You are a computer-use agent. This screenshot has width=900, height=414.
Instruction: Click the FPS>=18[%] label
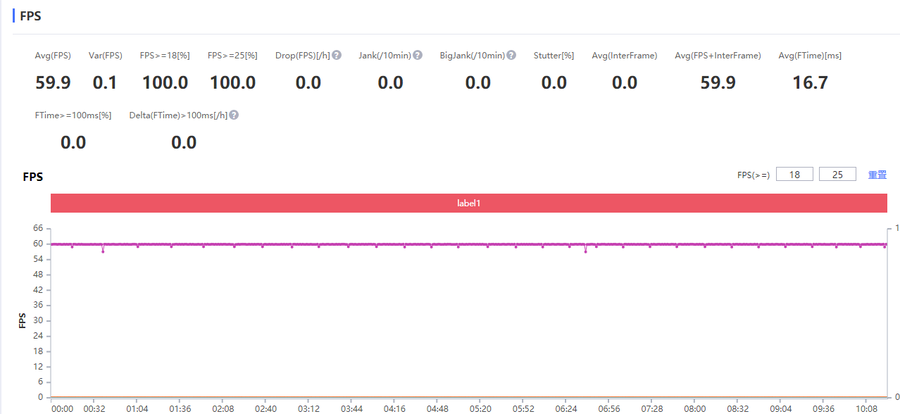[165, 56]
